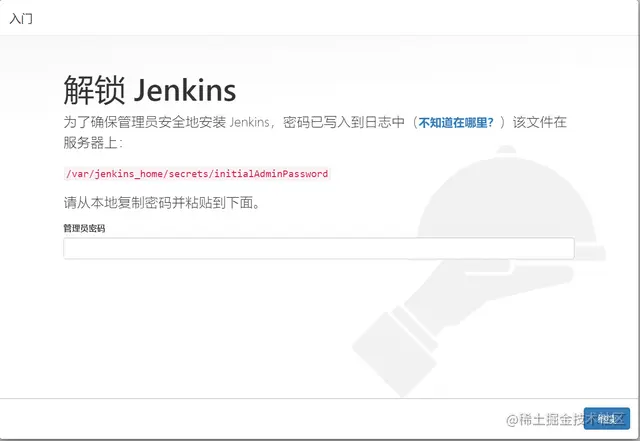This screenshot has height=441, width=640.
Task: Click the 为了确保管理员安全地安装 Jenkins description text
Action: click(x=166, y=122)
